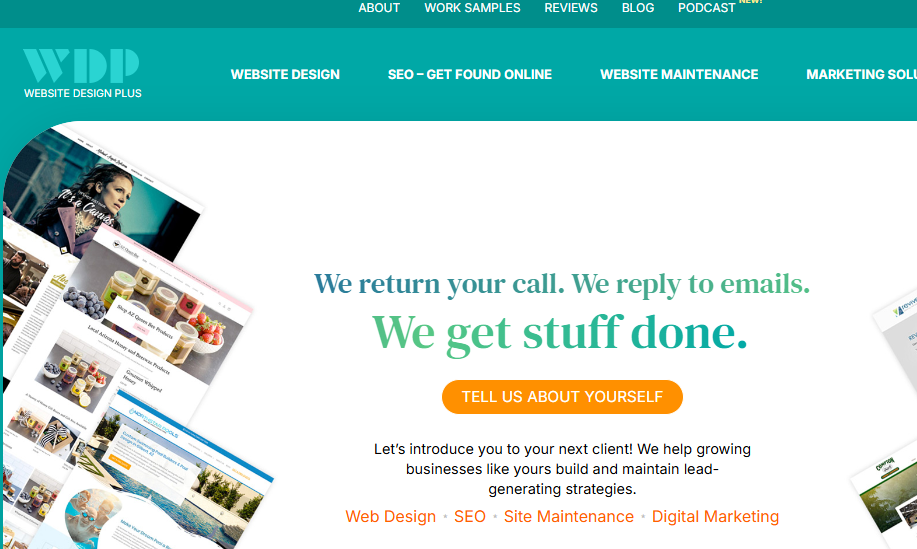Visit the Blog link
This screenshot has width=917, height=549.
tap(637, 8)
